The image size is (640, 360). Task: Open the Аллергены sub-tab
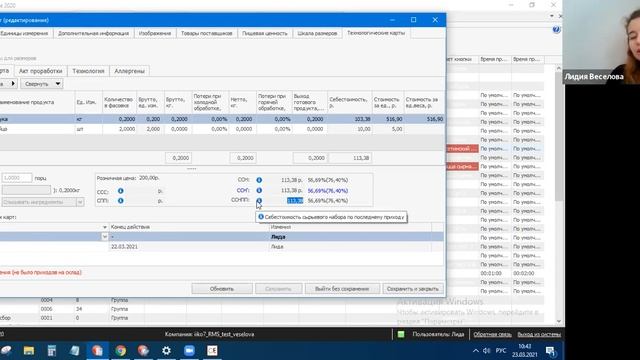tap(129, 71)
